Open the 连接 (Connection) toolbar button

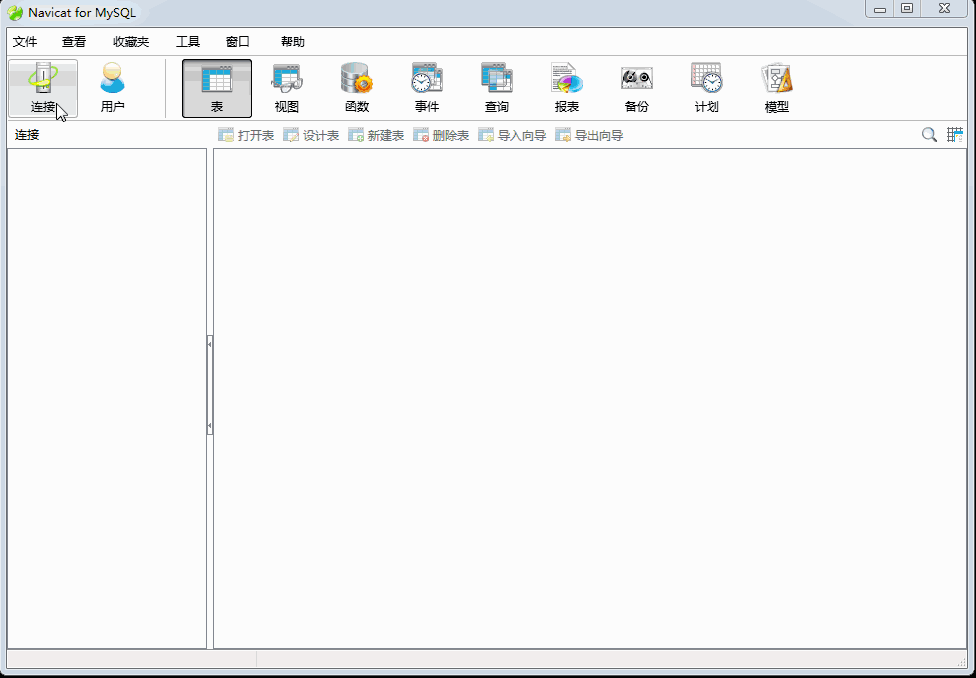(43, 88)
